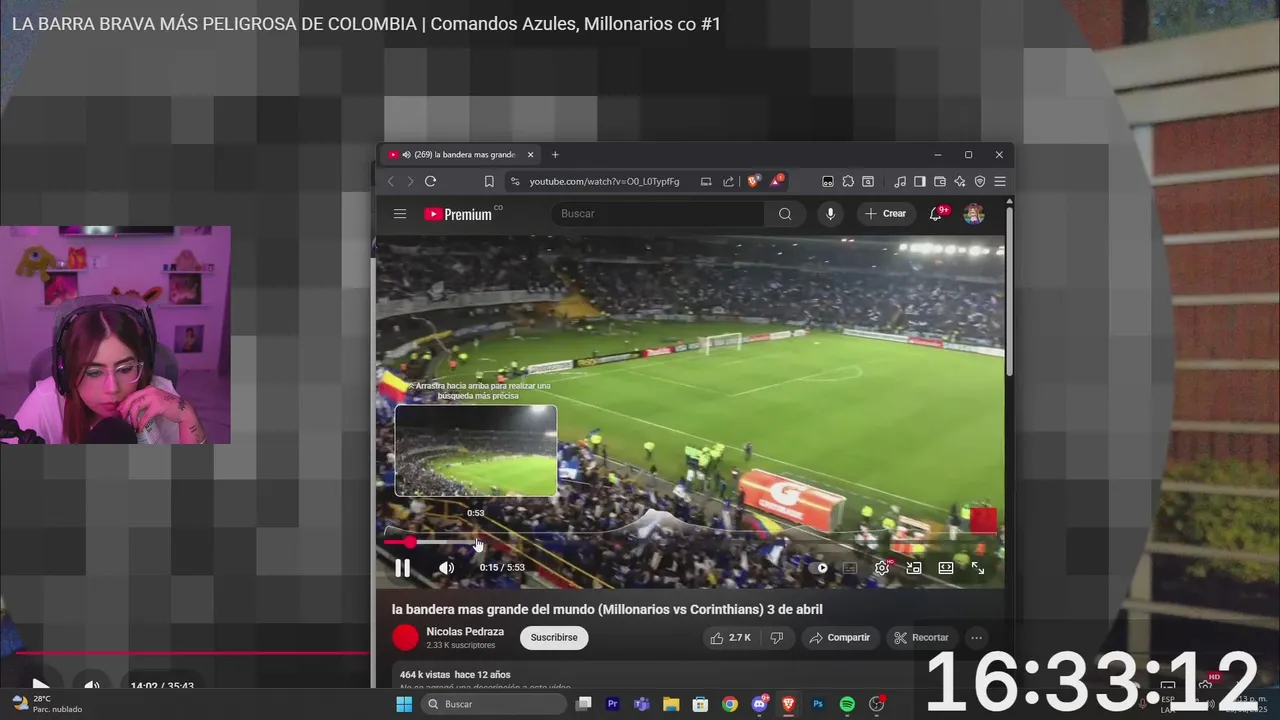Enable theater mode
The height and width of the screenshot is (720, 1280).
(946, 568)
